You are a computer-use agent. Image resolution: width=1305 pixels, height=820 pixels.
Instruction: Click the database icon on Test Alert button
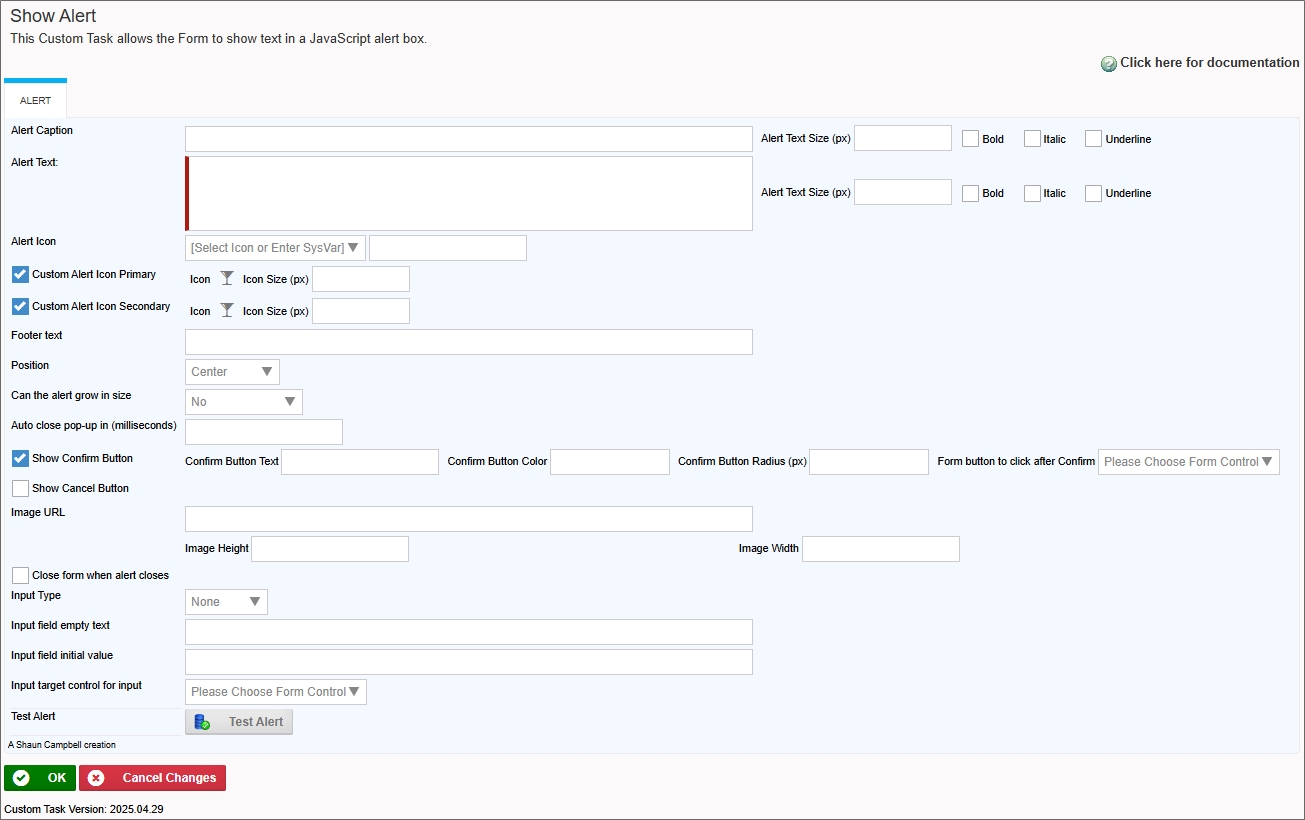(202, 722)
